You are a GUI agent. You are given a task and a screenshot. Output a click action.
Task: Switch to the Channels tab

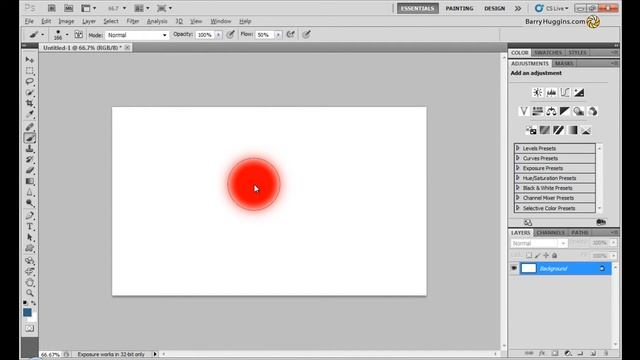point(550,233)
